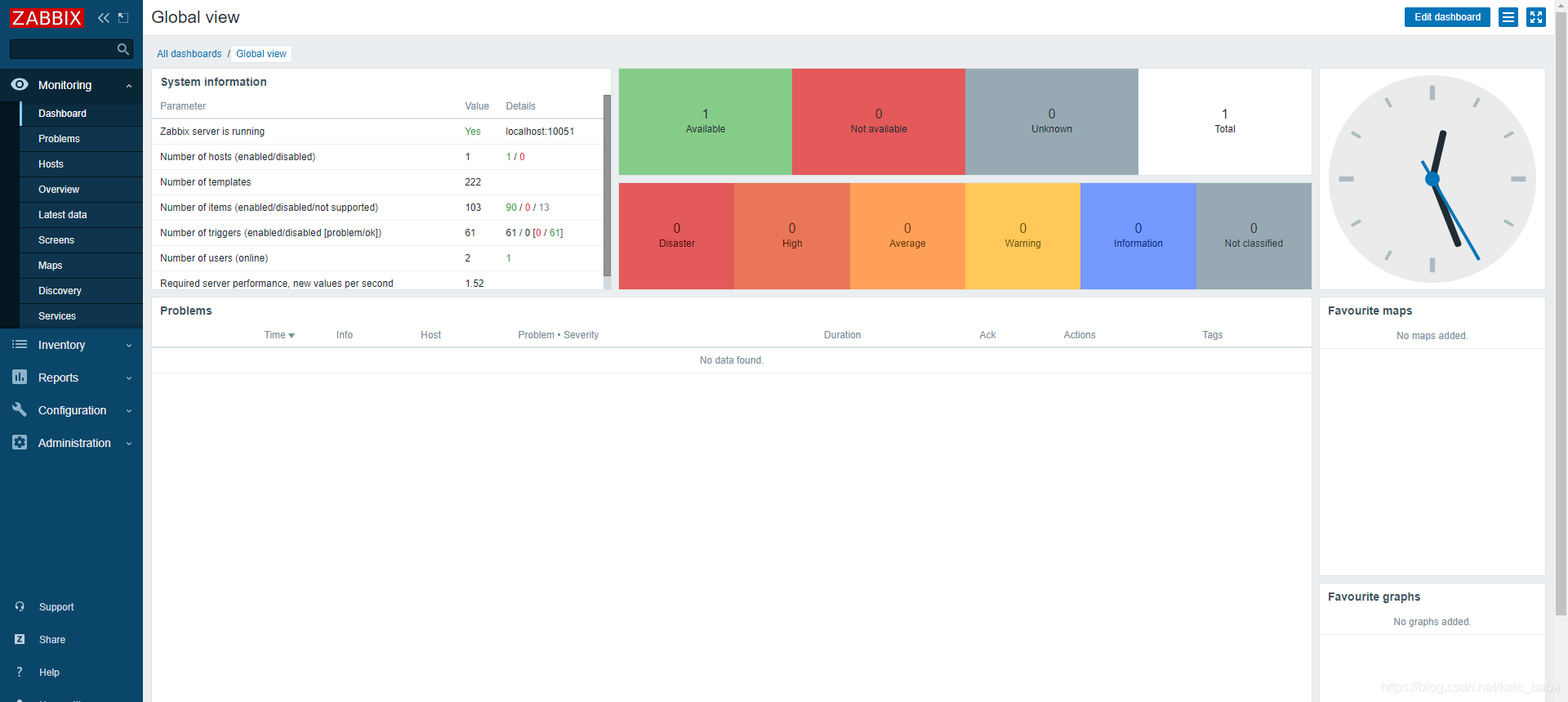Click 'No graphs added.' text
Screen dimensions: 1568x702
[1432, 622]
